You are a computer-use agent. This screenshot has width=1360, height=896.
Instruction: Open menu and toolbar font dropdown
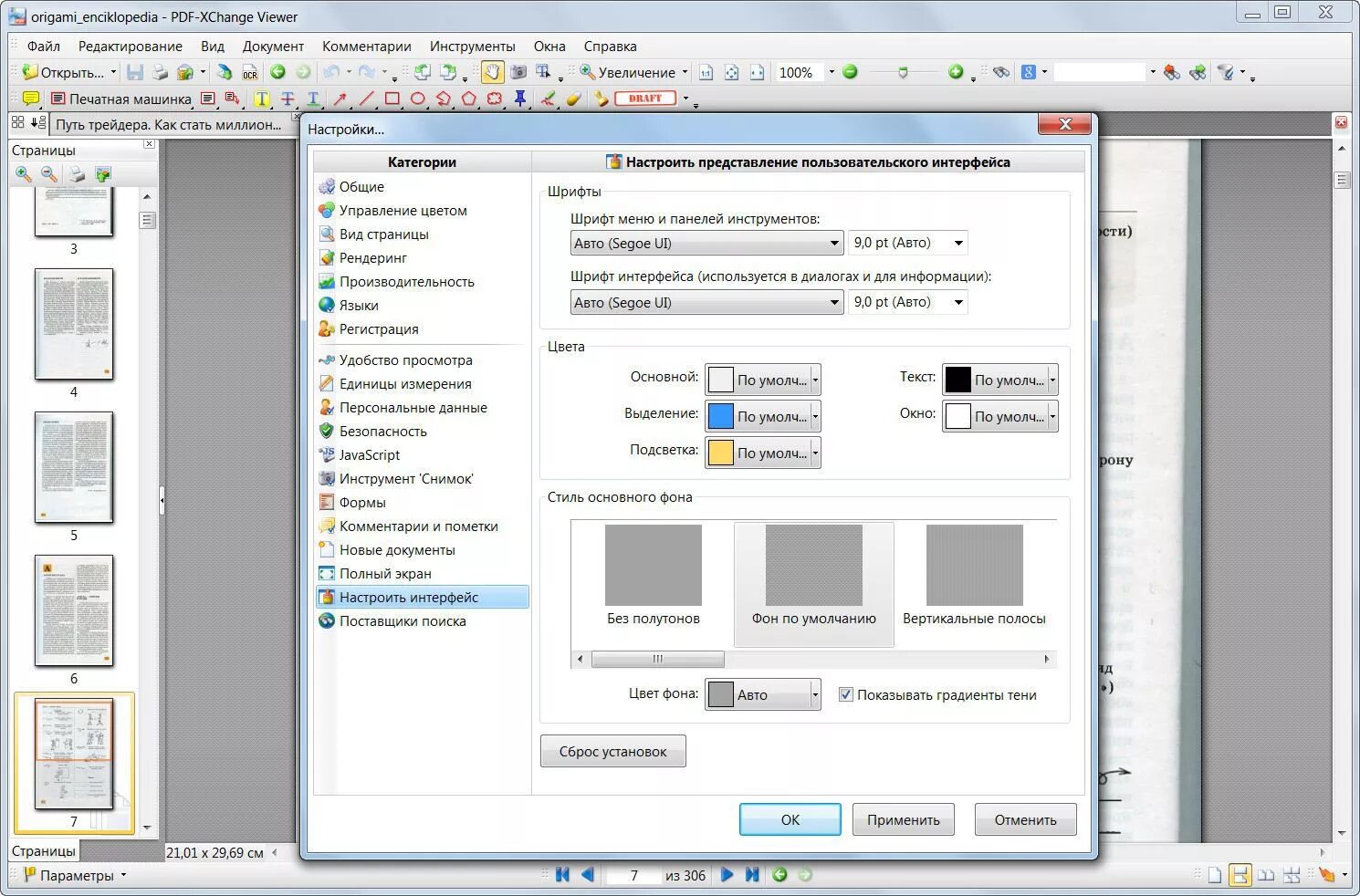pos(706,243)
